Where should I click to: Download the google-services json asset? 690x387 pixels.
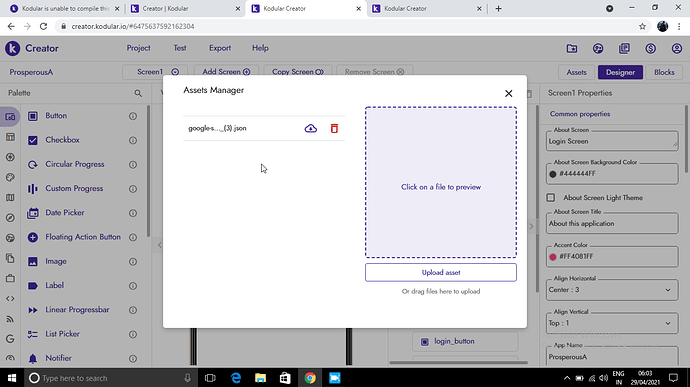(x=311, y=128)
